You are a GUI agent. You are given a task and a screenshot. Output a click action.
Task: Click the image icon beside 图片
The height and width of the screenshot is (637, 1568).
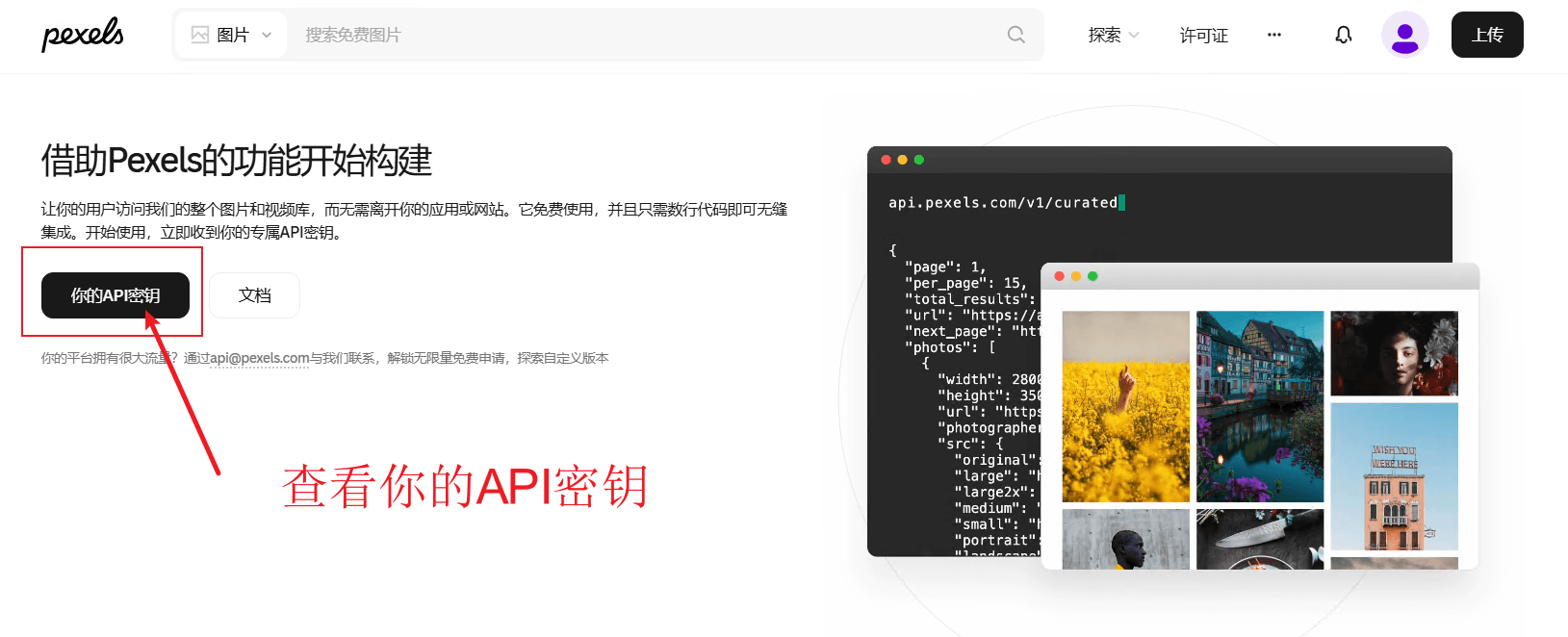tap(200, 35)
